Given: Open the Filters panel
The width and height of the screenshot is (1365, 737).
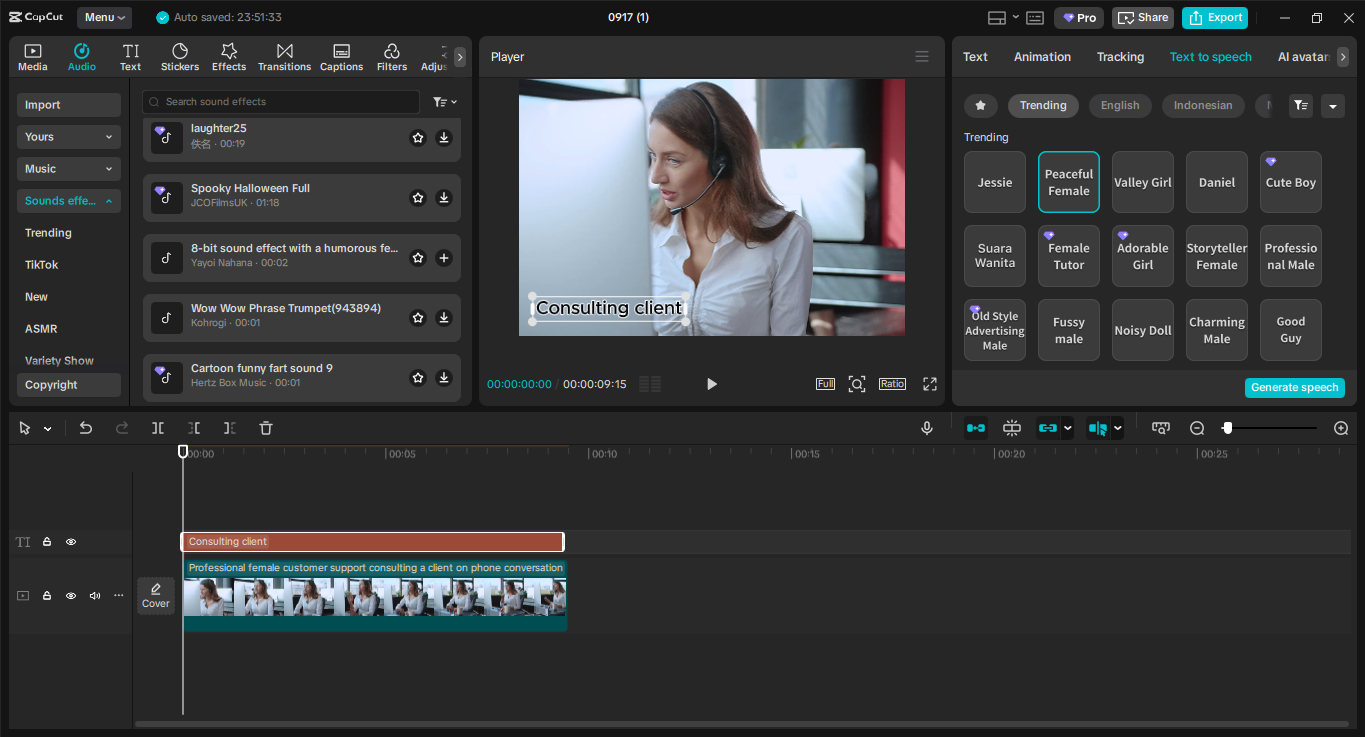Looking at the screenshot, I should 391,55.
